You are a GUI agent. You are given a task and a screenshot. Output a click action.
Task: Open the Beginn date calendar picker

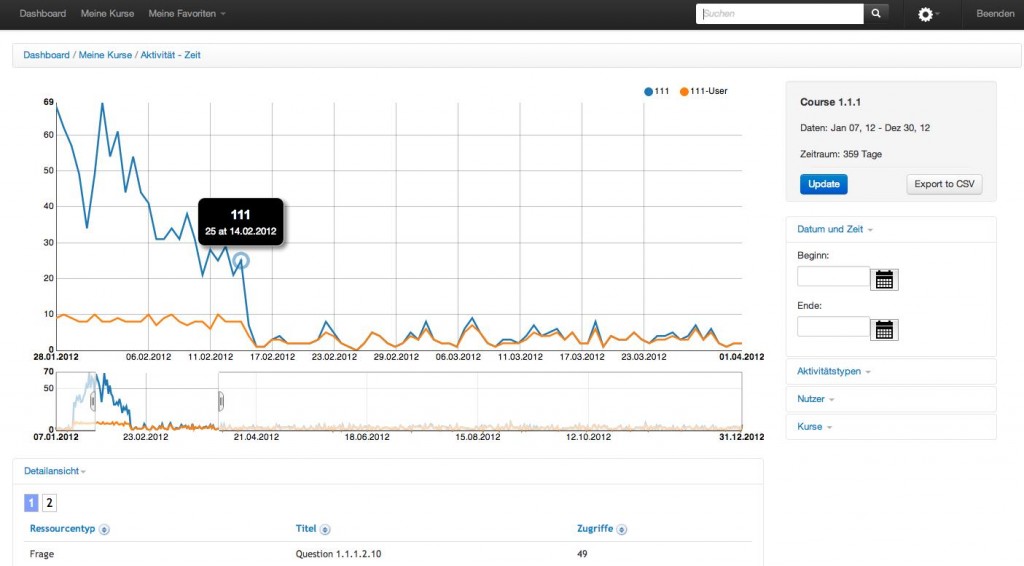884,279
